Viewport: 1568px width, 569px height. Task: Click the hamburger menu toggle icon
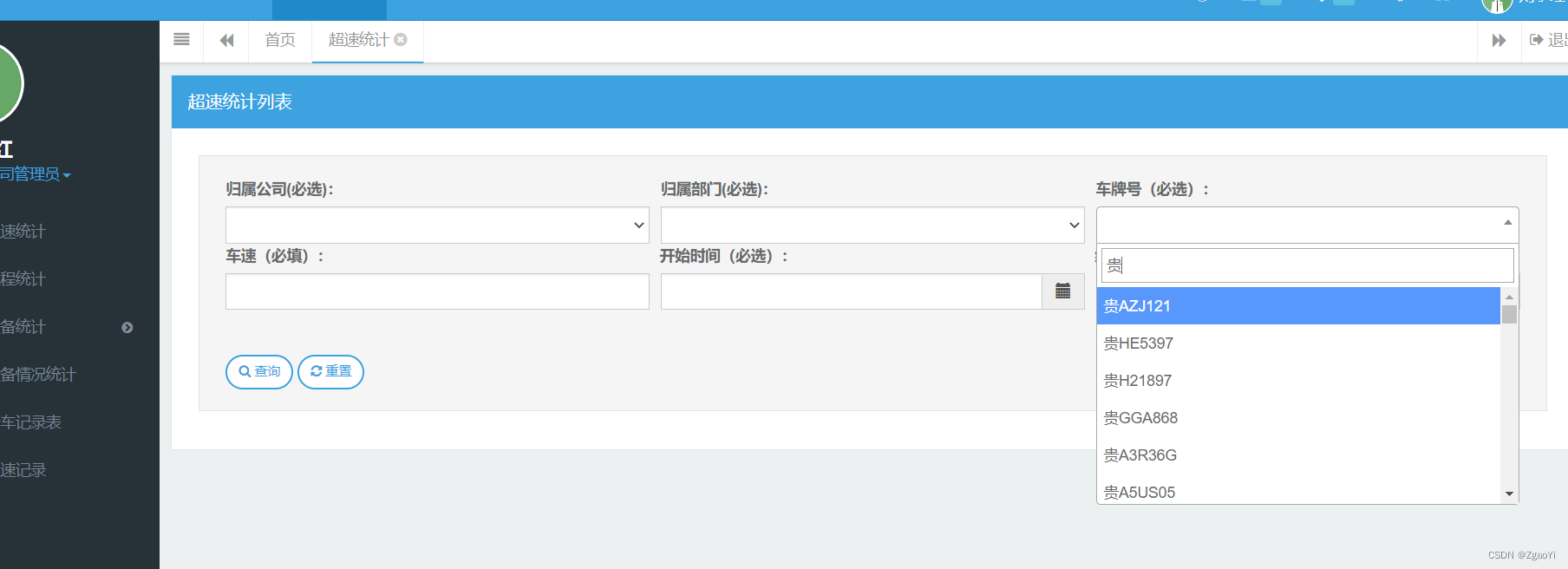pos(181,39)
